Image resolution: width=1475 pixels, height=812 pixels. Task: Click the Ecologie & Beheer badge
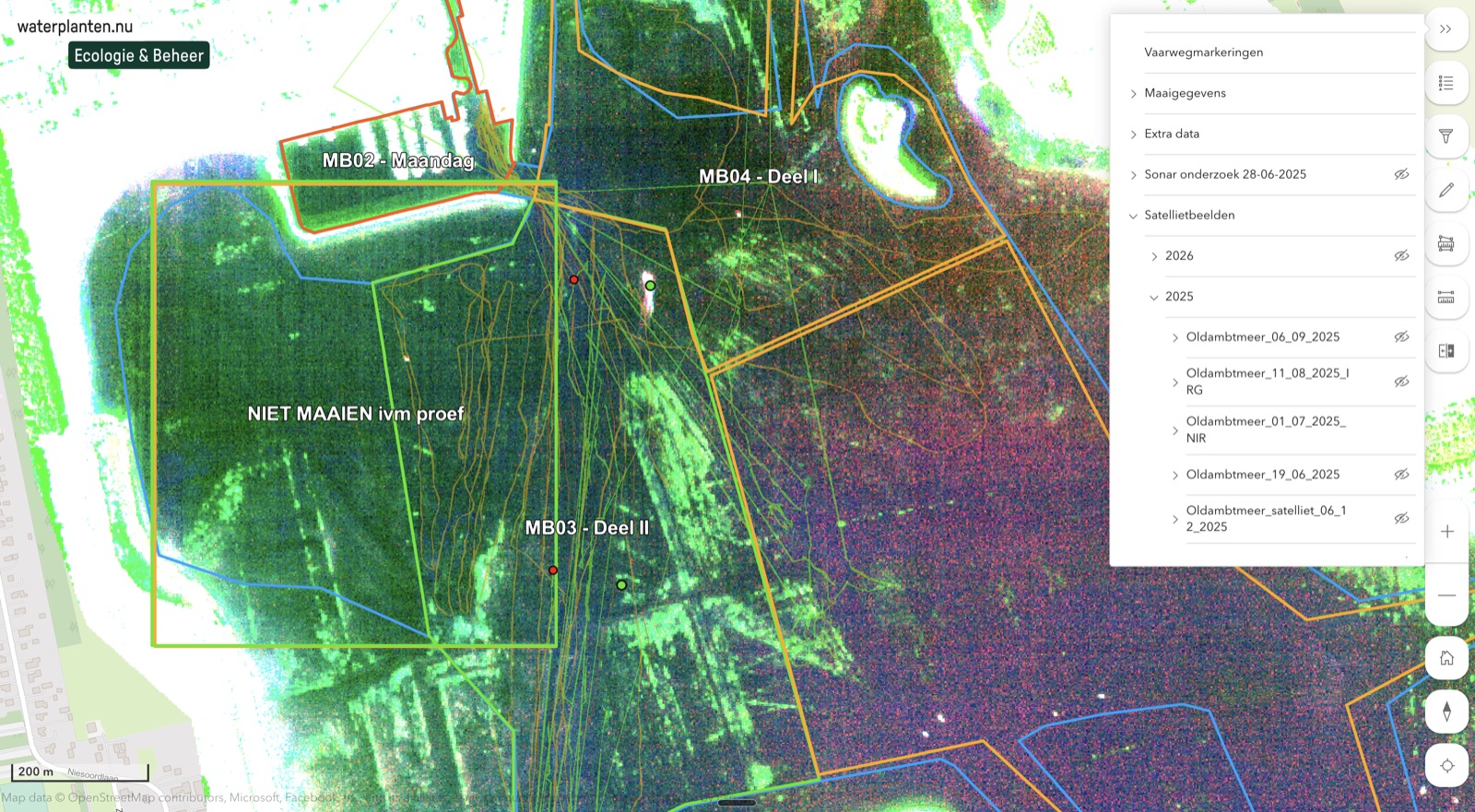[x=139, y=55]
